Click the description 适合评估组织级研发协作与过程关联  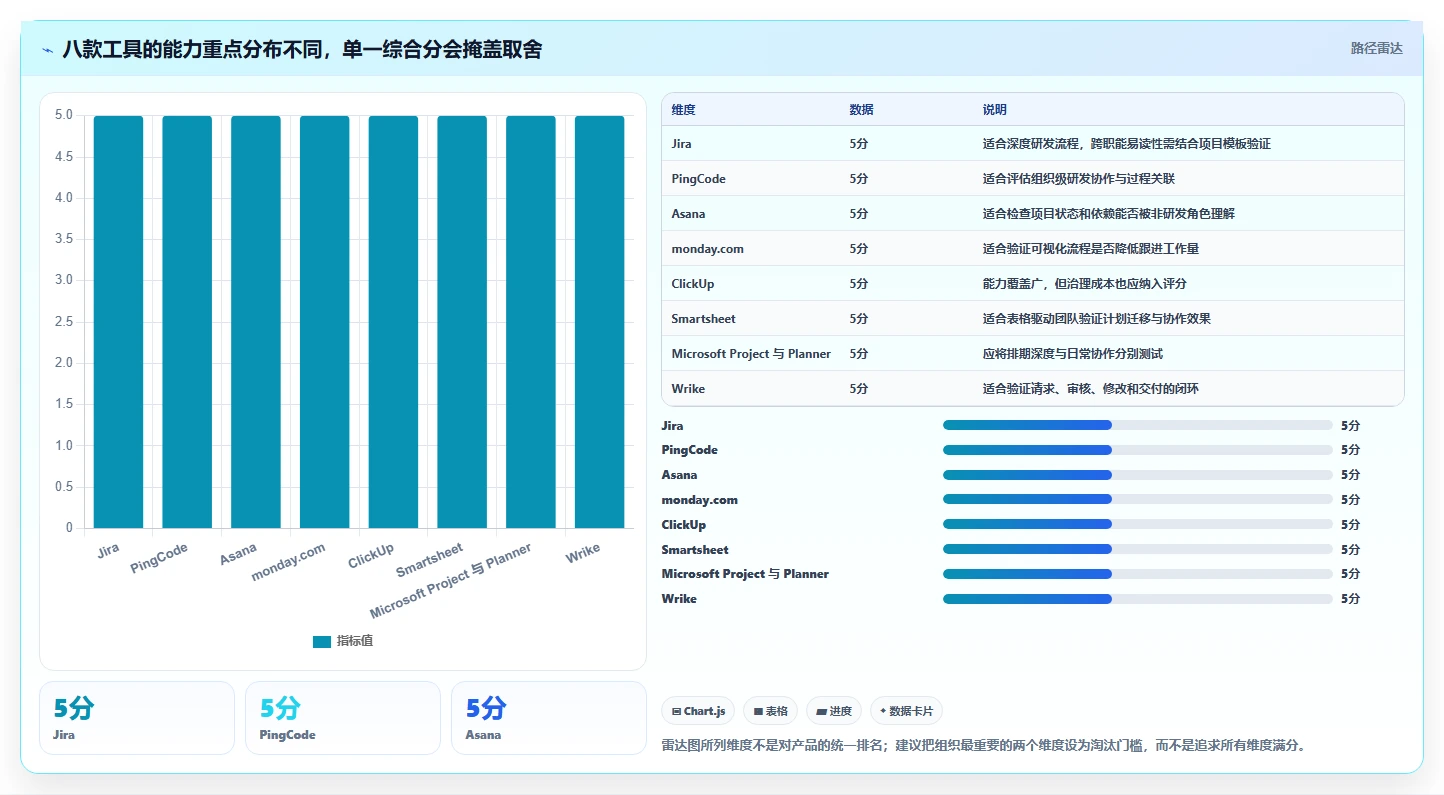[1079, 179]
